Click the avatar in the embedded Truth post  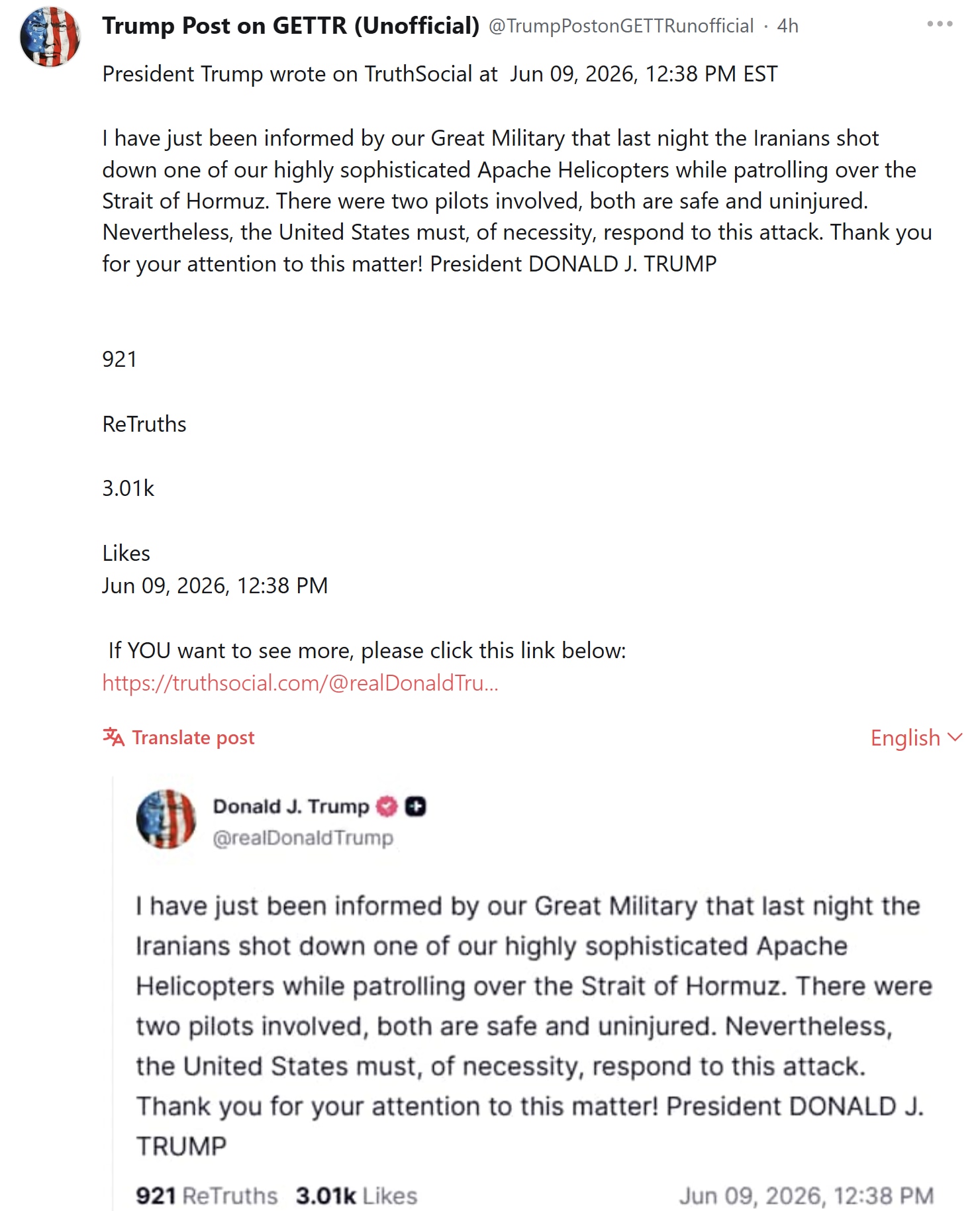pos(166,819)
